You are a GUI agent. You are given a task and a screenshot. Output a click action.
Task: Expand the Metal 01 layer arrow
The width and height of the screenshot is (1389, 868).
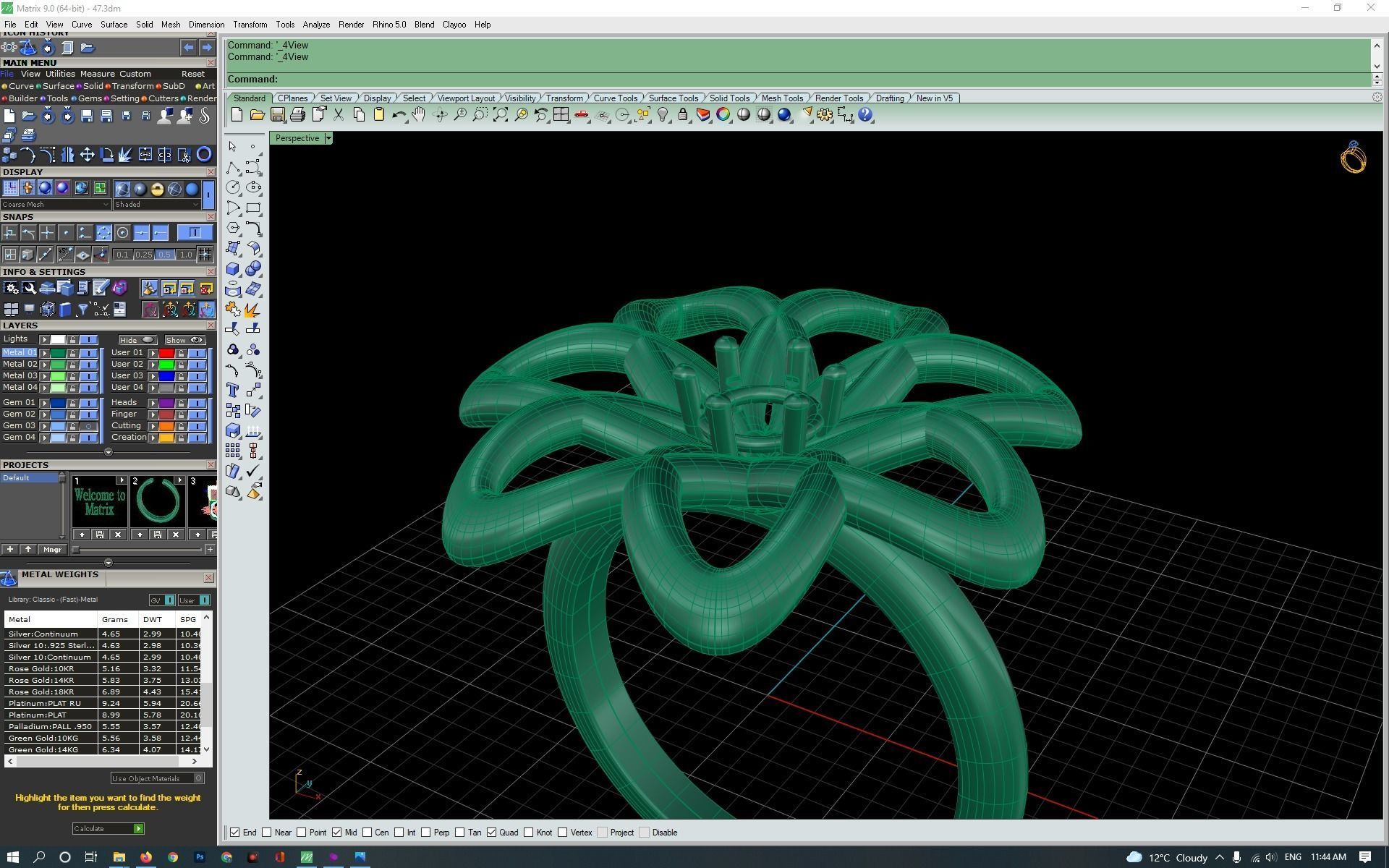tap(45, 353)
